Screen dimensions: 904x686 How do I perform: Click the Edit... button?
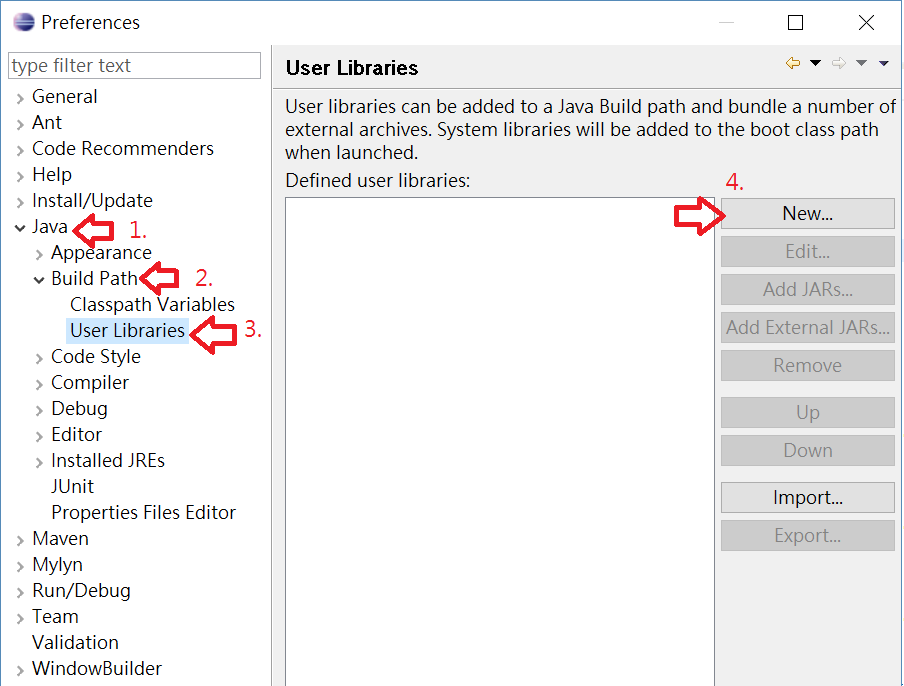coord(808,252)
